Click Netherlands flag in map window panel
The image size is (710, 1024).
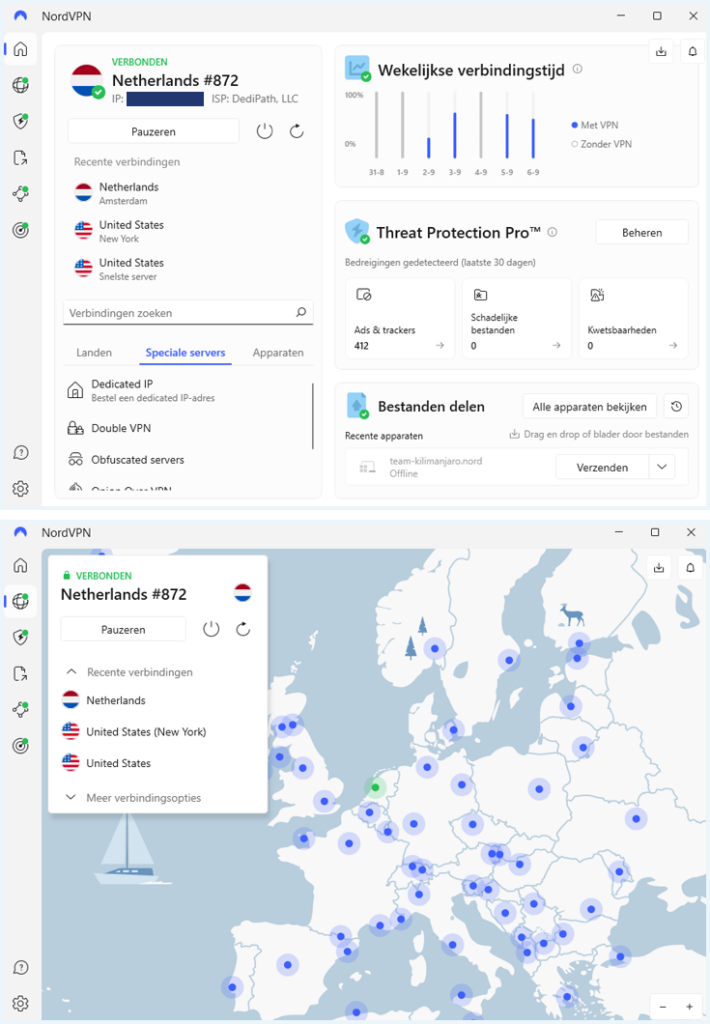coord(243,594)
